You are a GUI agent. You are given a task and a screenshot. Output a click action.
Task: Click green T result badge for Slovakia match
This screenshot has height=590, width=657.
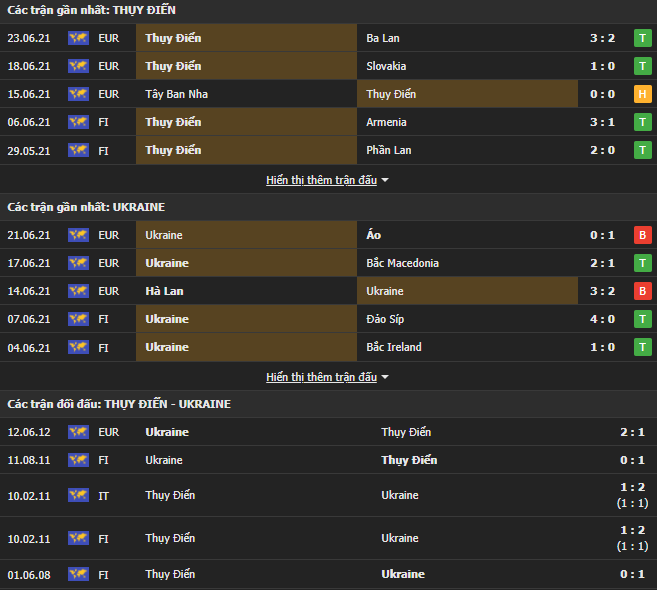point(642,66)
